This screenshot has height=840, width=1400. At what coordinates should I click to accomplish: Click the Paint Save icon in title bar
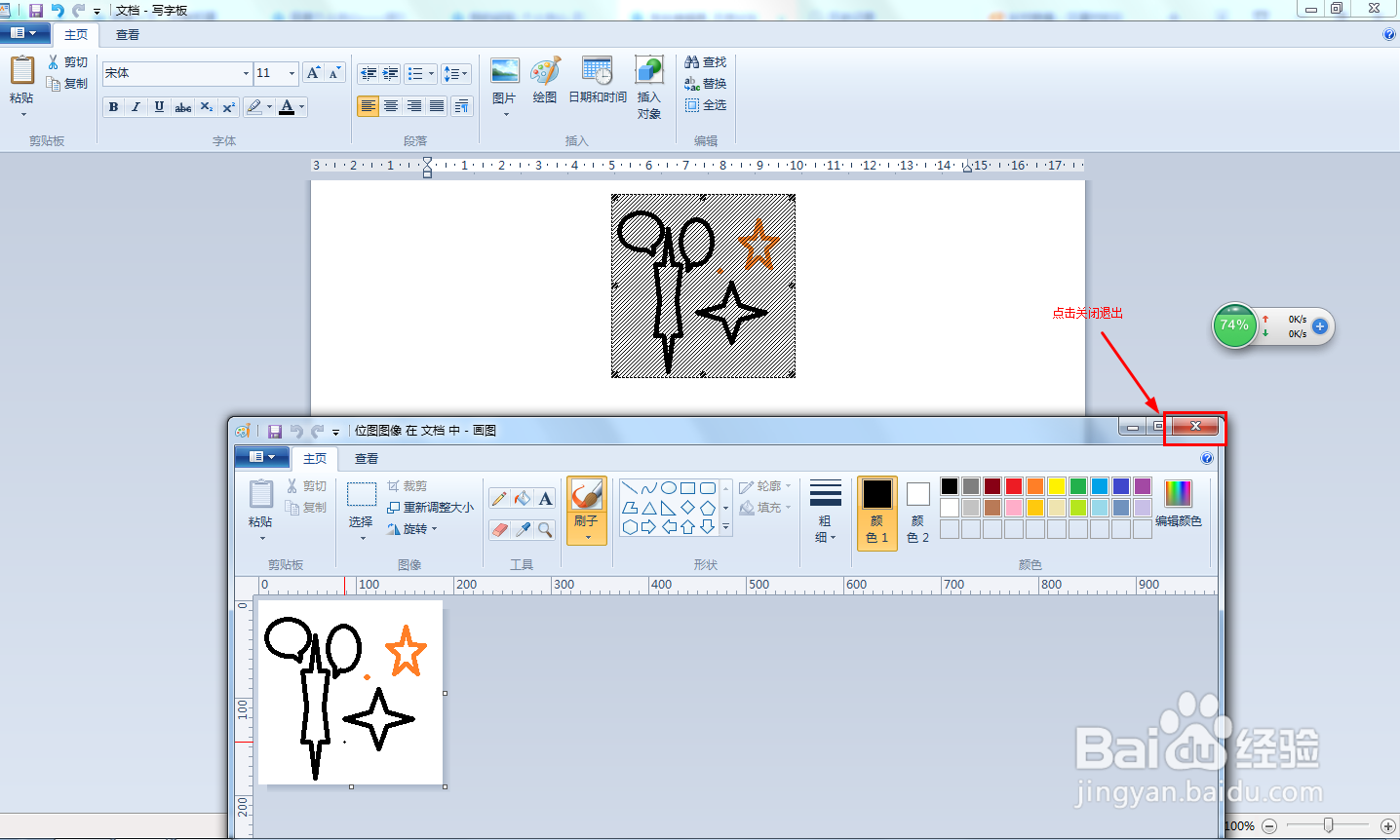275,431
